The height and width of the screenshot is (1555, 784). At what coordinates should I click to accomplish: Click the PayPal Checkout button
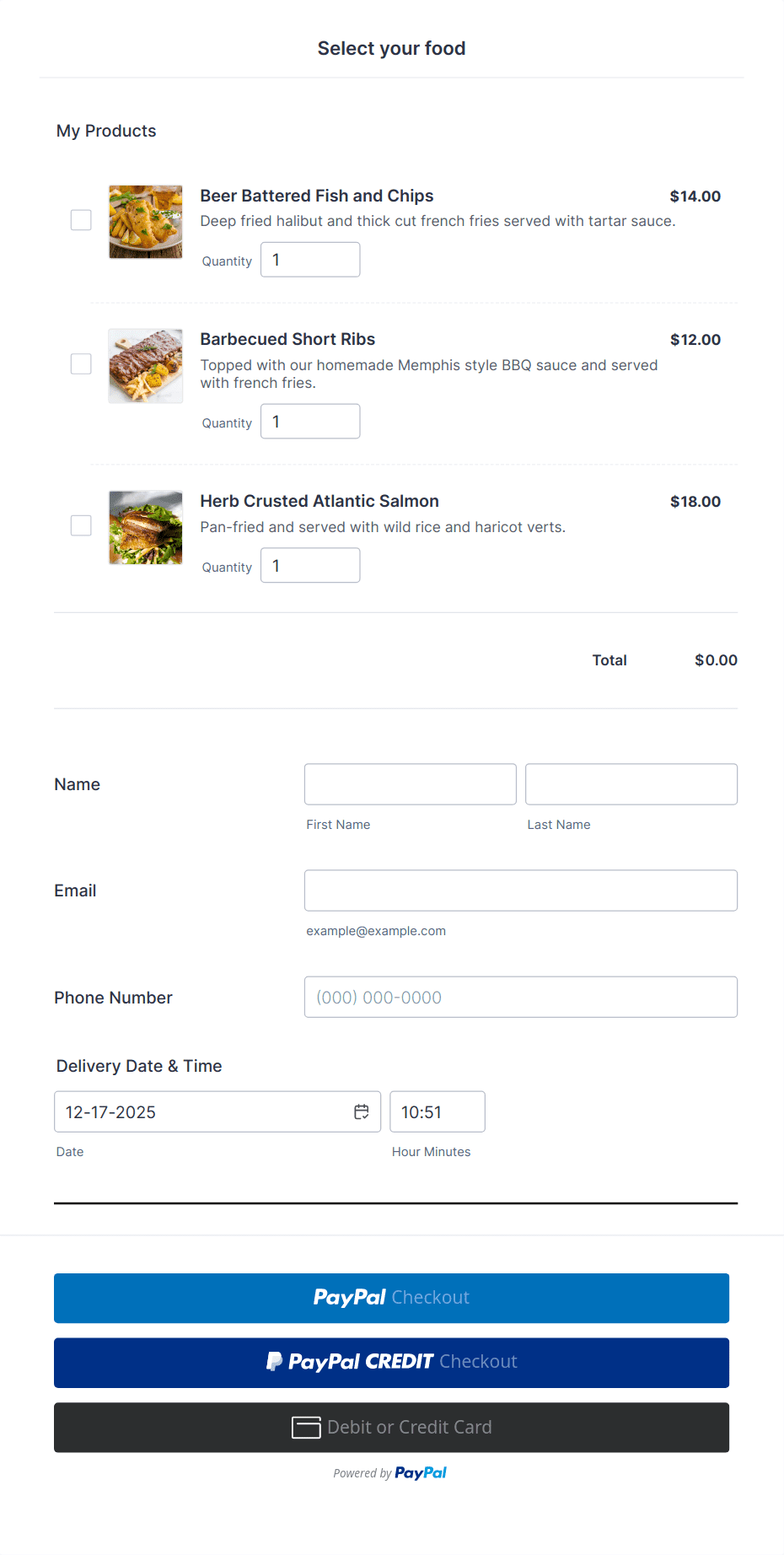(x=391, y=1298)
